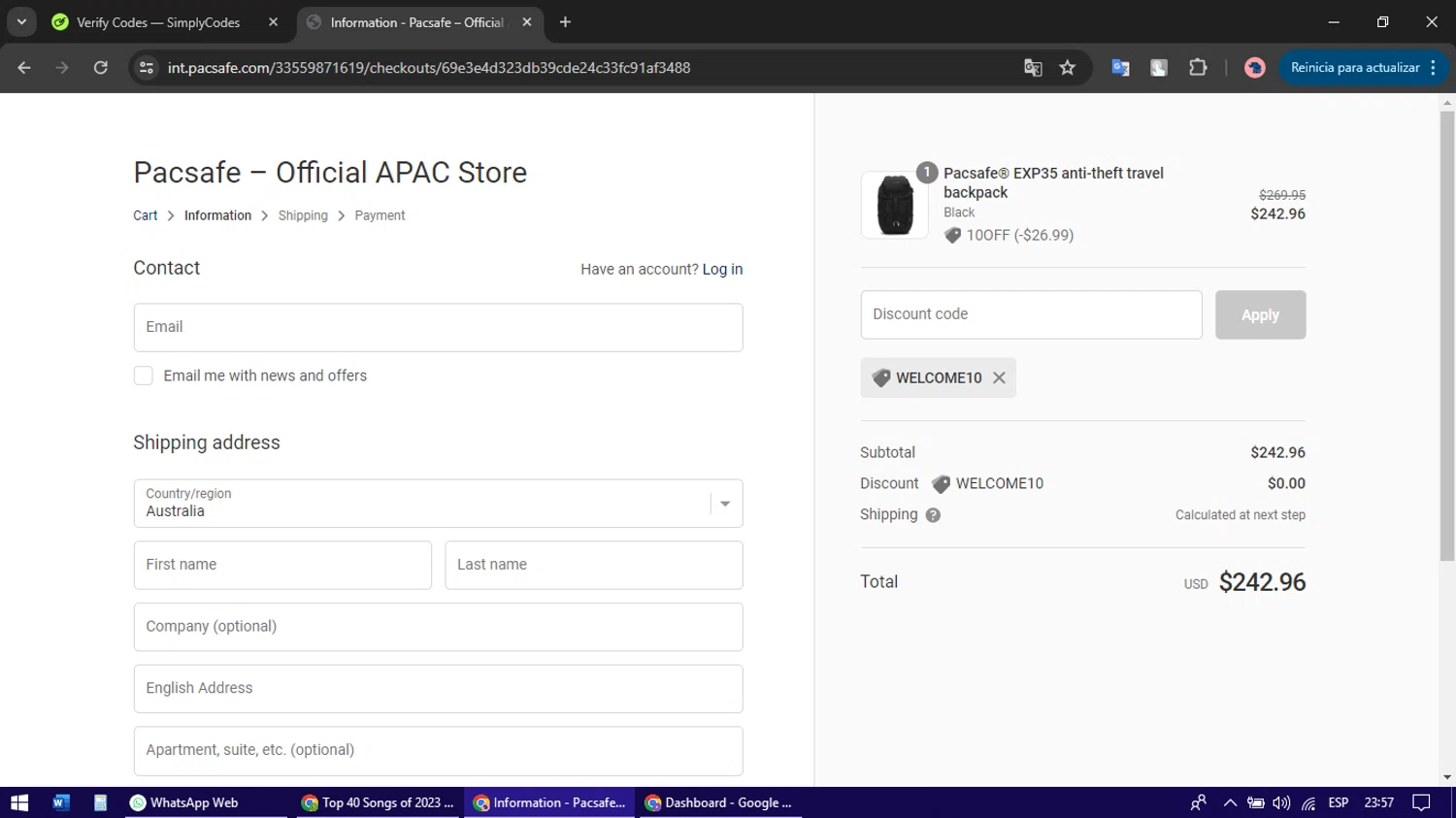Focus the Email input field
The image size is (1456, 818).
438,328
